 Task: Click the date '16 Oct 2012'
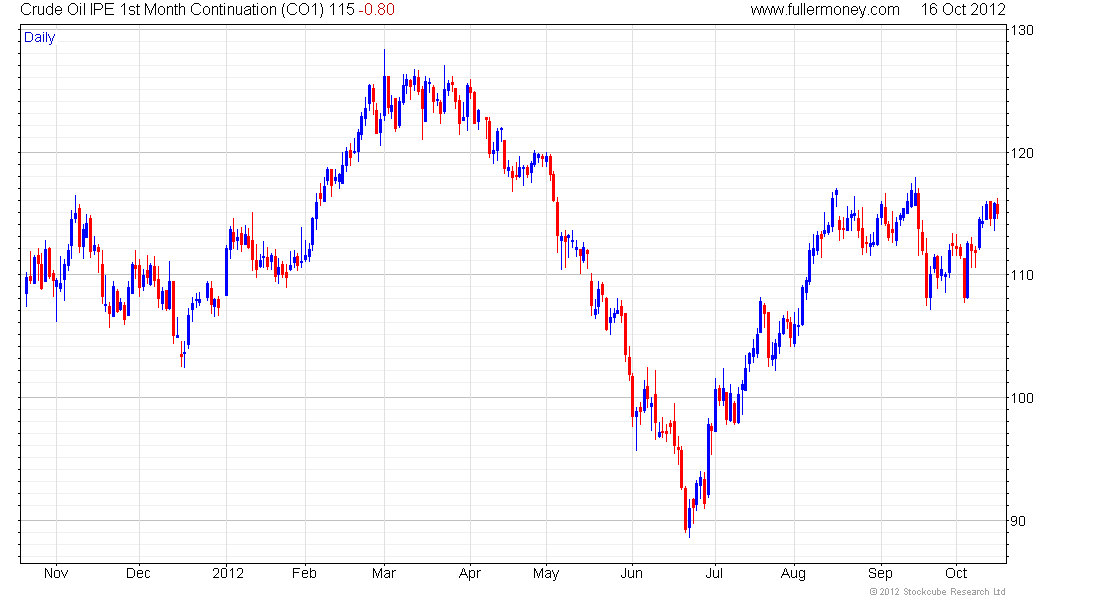coord(963,10)
